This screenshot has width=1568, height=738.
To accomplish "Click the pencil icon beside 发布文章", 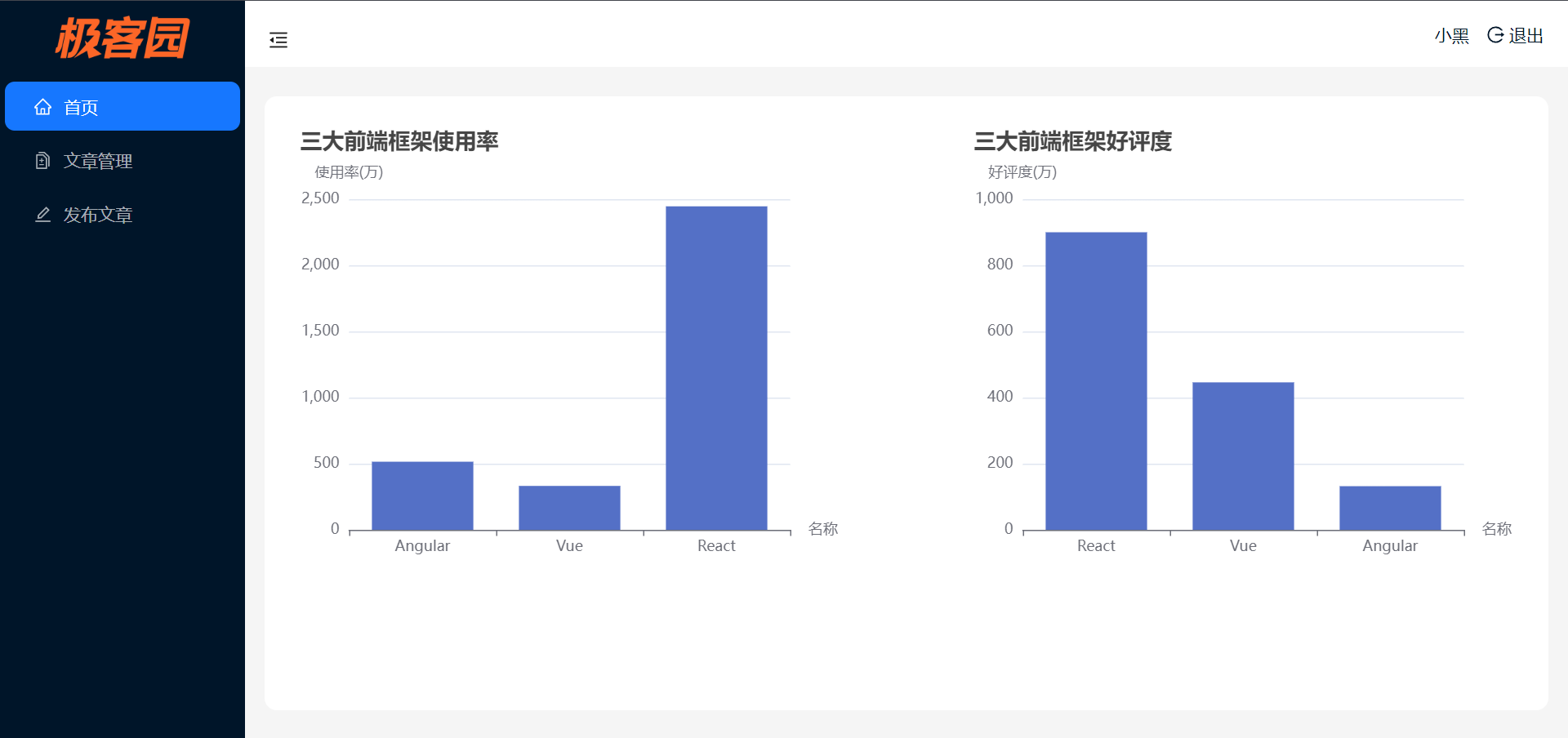I will tap(42, 215).
